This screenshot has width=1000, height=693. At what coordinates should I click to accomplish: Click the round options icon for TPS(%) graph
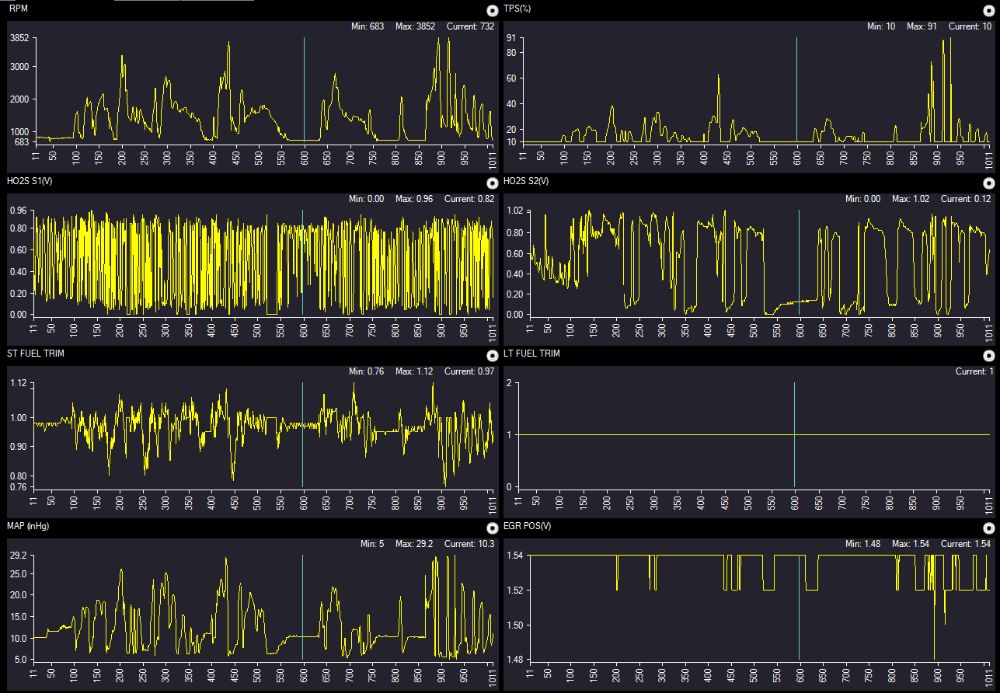989,9
